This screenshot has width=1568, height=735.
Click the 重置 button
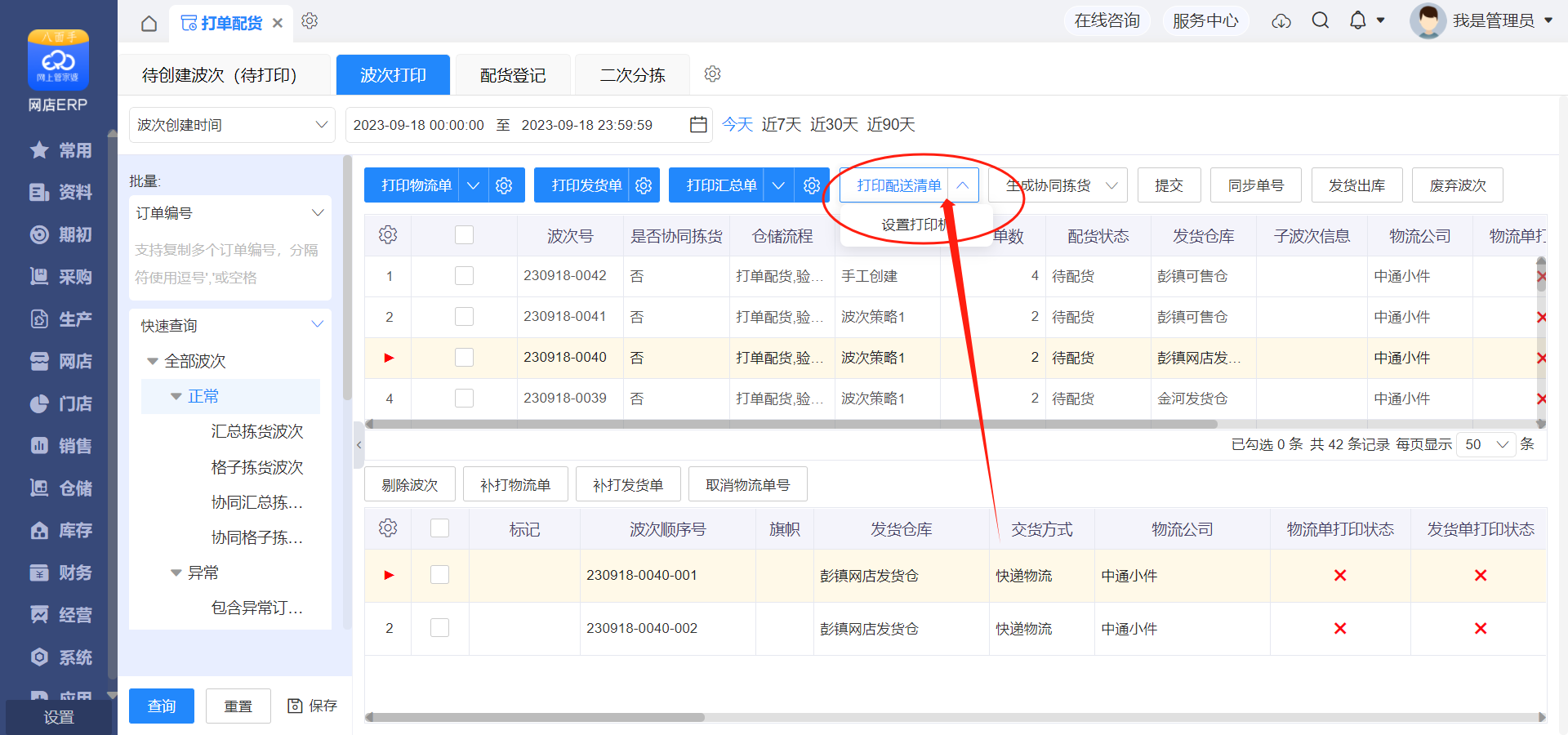click(x=238, y=706)
